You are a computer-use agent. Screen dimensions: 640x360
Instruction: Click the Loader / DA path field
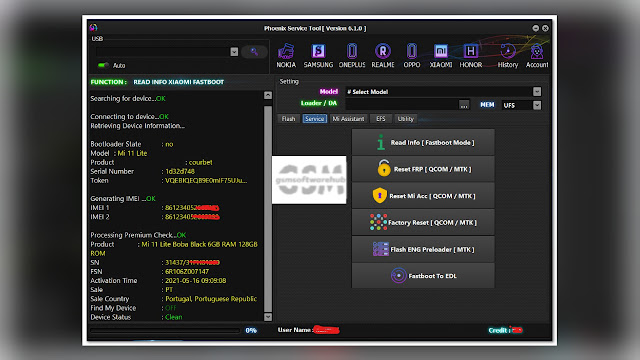pyautogui.click(x=402, y=105)
